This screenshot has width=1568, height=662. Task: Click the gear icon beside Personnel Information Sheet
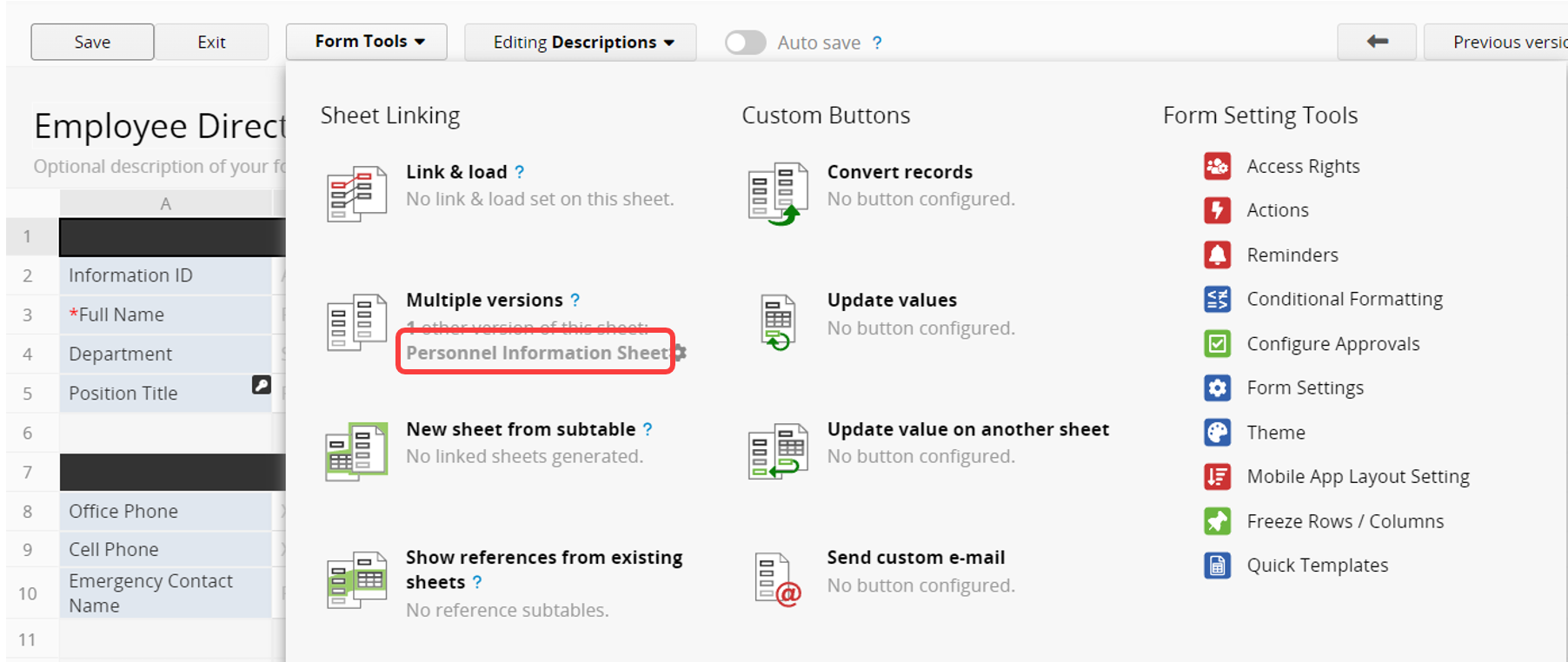[x=681, y=353]
